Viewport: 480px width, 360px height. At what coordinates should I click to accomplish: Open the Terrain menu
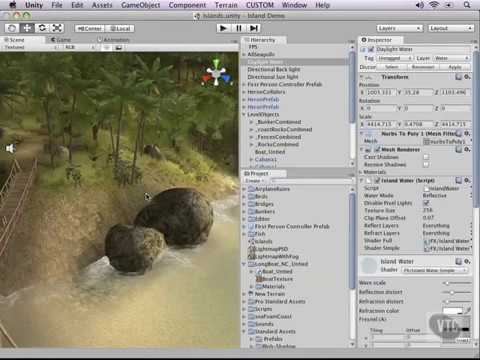[x=226, y=5]
